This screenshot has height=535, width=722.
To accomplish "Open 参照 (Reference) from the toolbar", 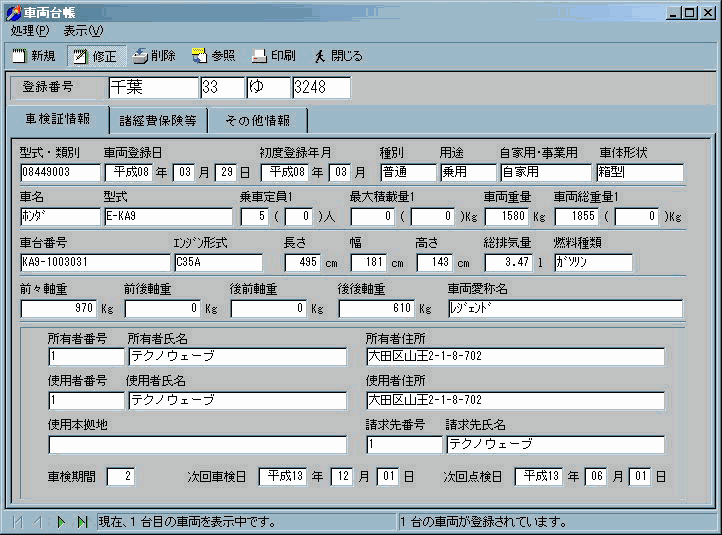I will (213, 56).
